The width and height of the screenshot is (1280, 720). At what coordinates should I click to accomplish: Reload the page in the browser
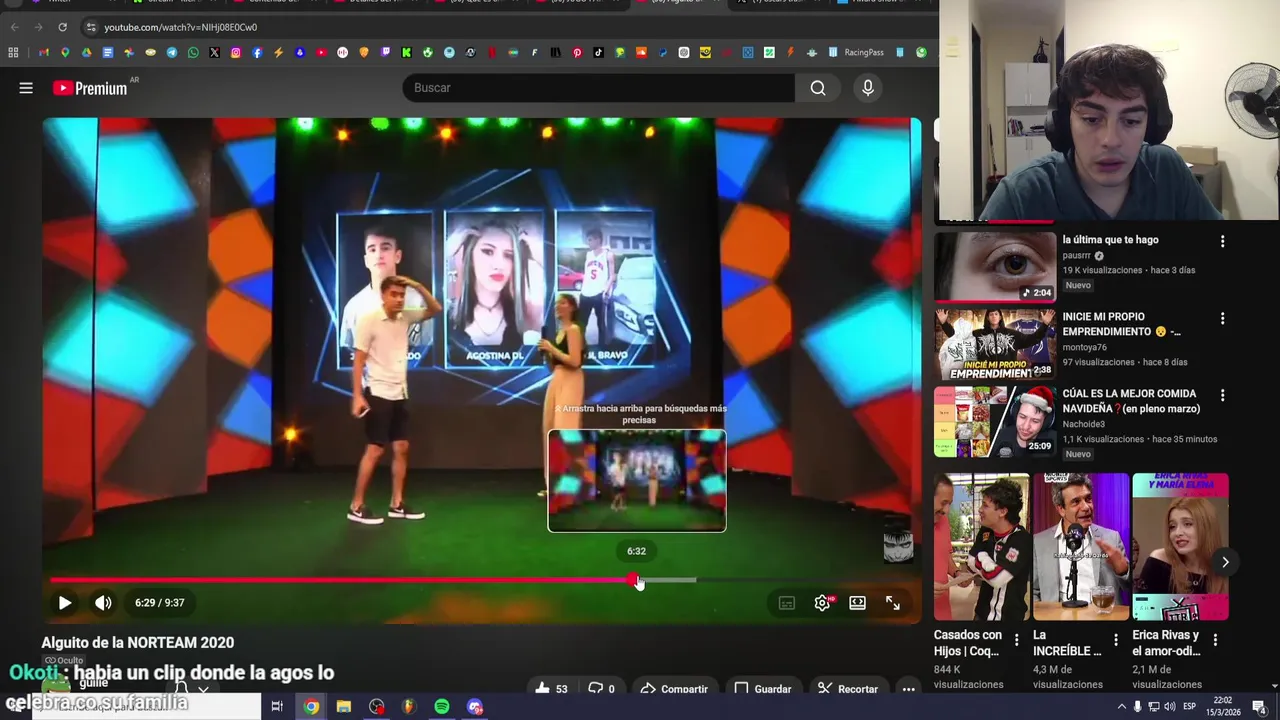(x=62, y=27)
